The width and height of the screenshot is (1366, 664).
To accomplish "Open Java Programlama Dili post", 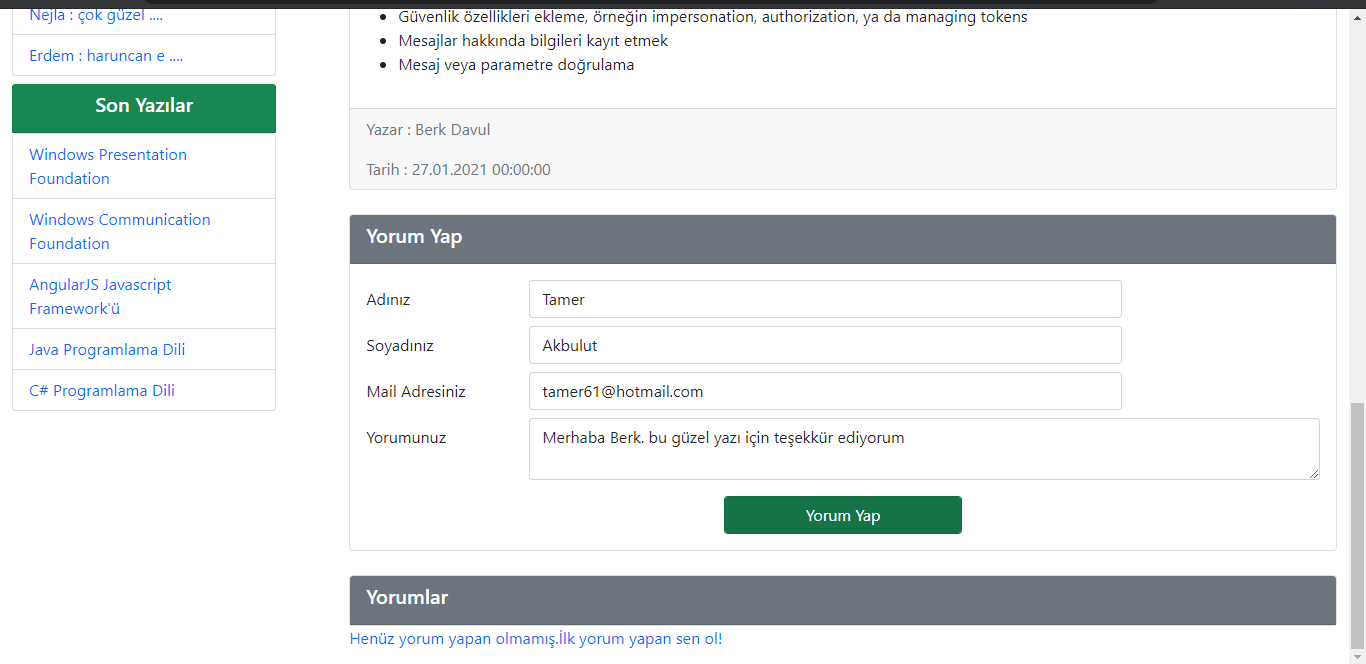I will coord(107,350).
